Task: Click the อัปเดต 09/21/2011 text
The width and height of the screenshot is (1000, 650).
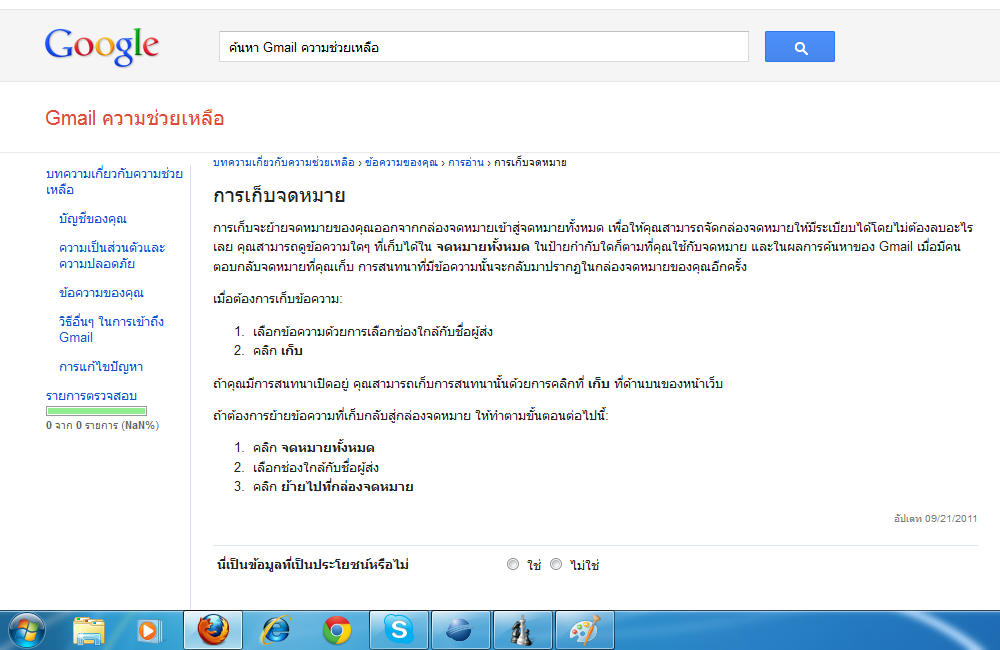Action: tap(936, 519)
